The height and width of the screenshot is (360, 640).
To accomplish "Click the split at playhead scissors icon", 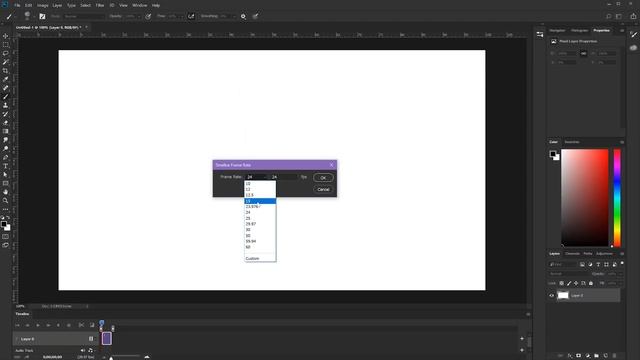I will tap(81, 325).
